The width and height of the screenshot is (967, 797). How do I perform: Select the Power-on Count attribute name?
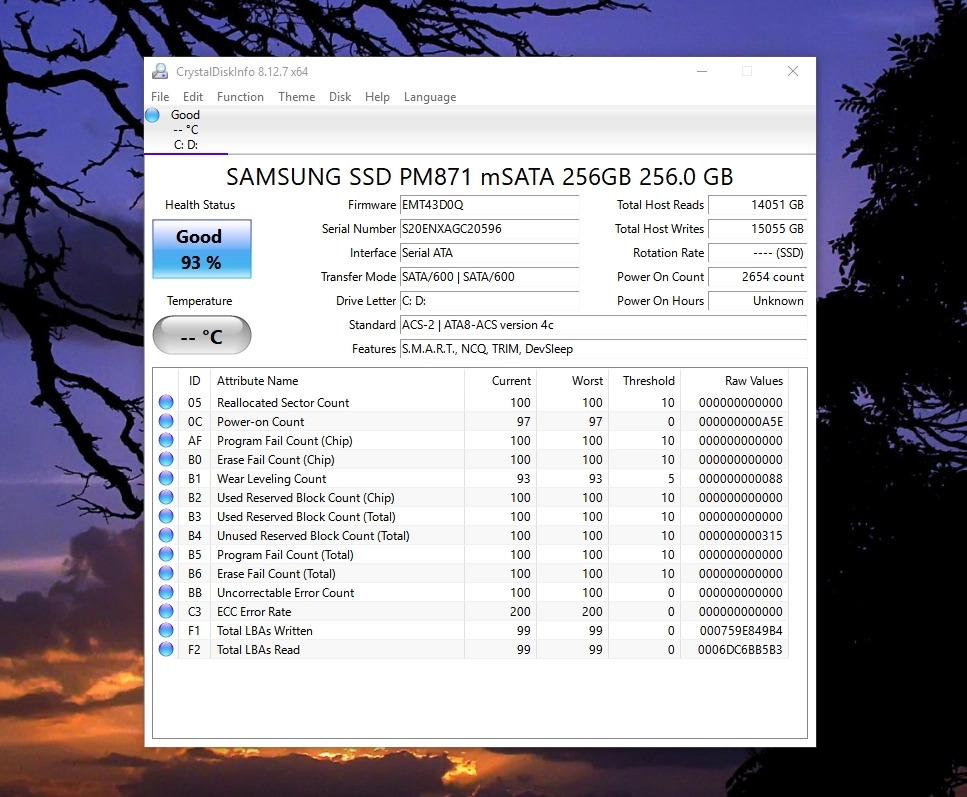coord(260,422)
